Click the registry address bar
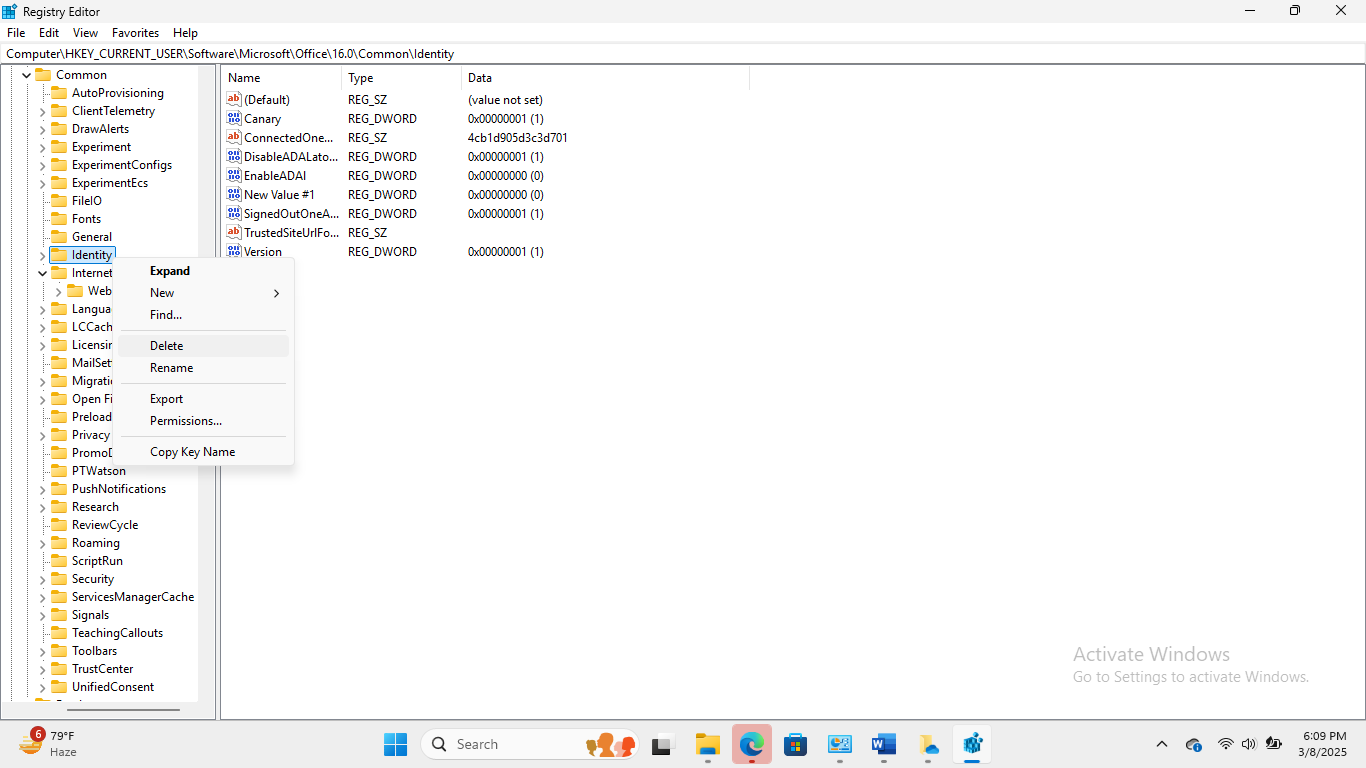The height and width of the screenshot is (768, 1366). point(683,54)
